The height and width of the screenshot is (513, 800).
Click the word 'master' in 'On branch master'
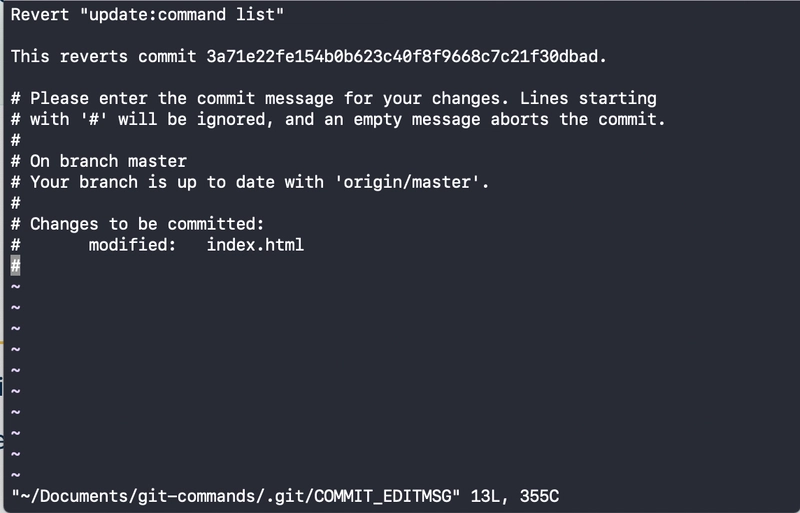(x=157, y=161)
